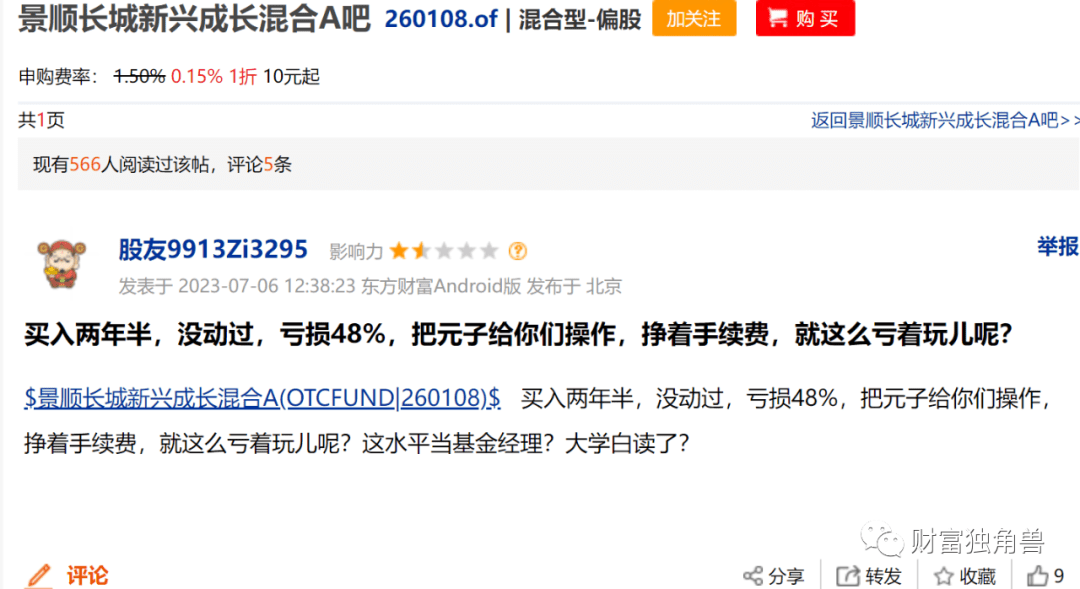This screenshot has height=589, width=1080.
Task: Click the thumbs-up like icon
Action: click(x=1037, y=576)
